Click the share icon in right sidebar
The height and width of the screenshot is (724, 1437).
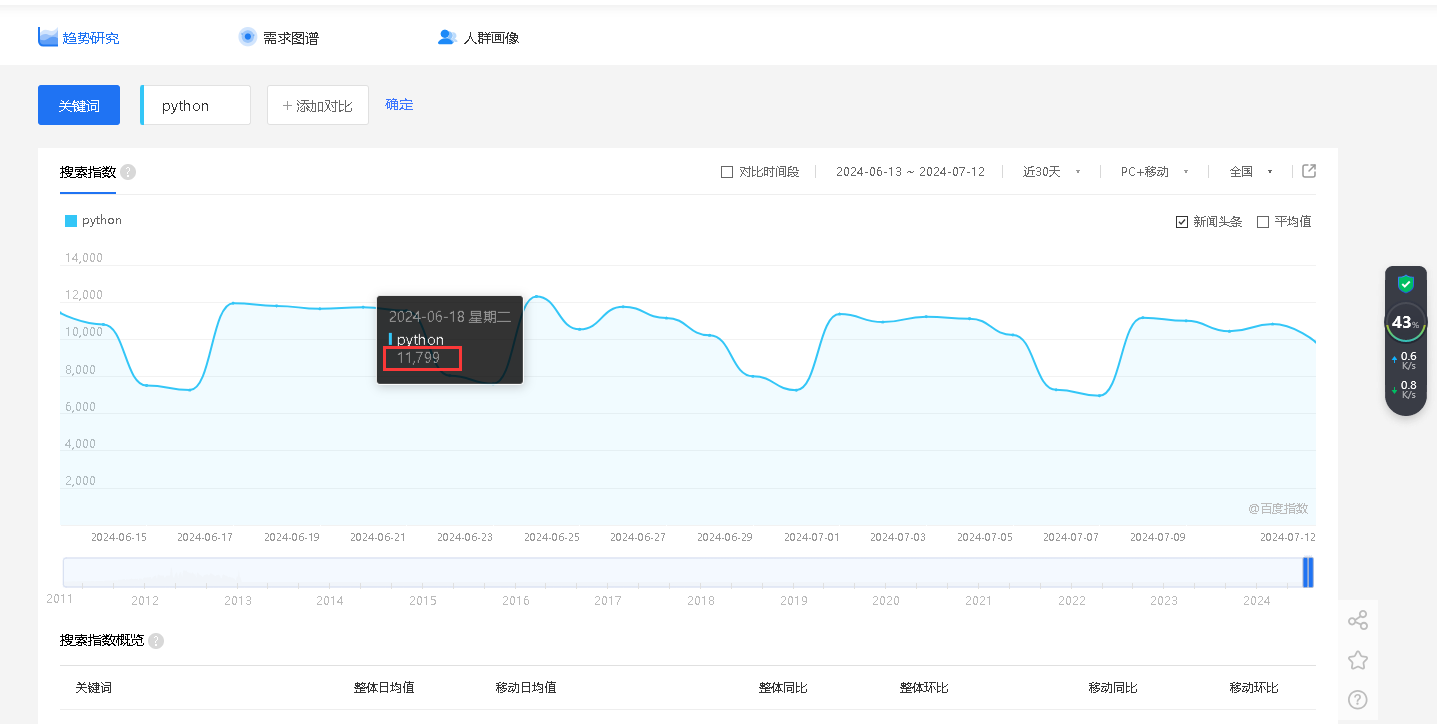click(1357, 621)
